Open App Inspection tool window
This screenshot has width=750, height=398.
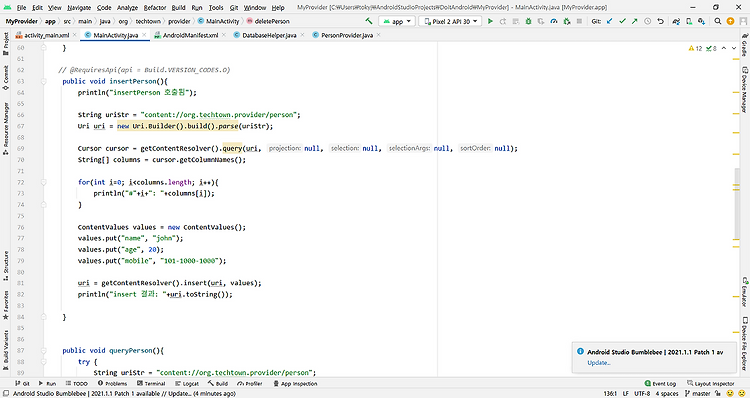pyautogui.click(x=295, y=384)
